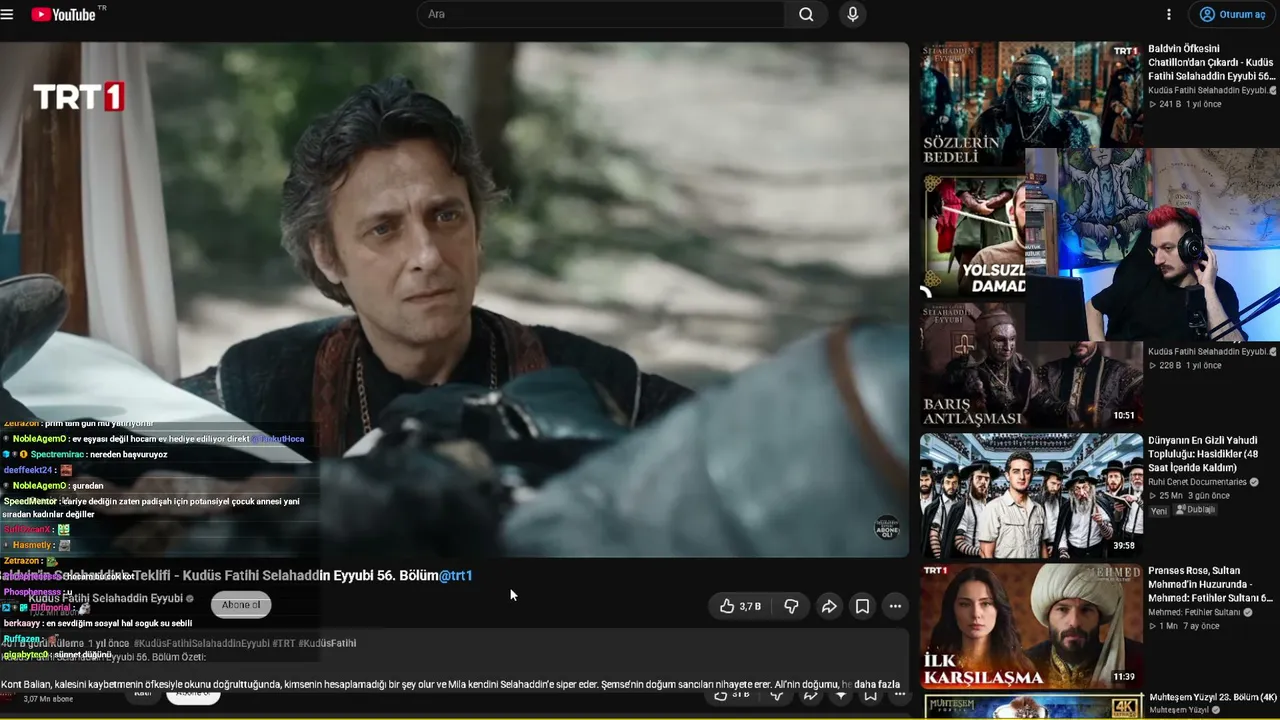Like the video showing 3,7 B likes
The image size is (1280, 720).
[740, 606]
